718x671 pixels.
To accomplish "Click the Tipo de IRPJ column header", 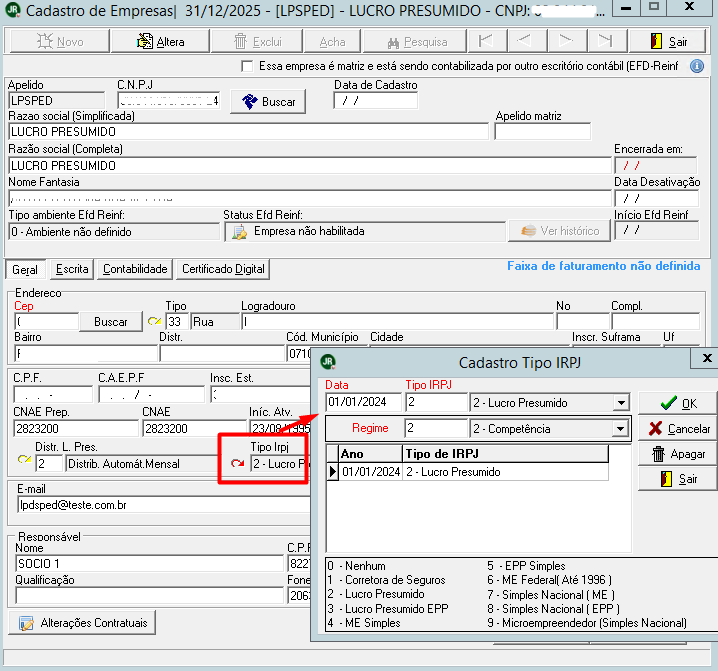I will click(506, 454).
